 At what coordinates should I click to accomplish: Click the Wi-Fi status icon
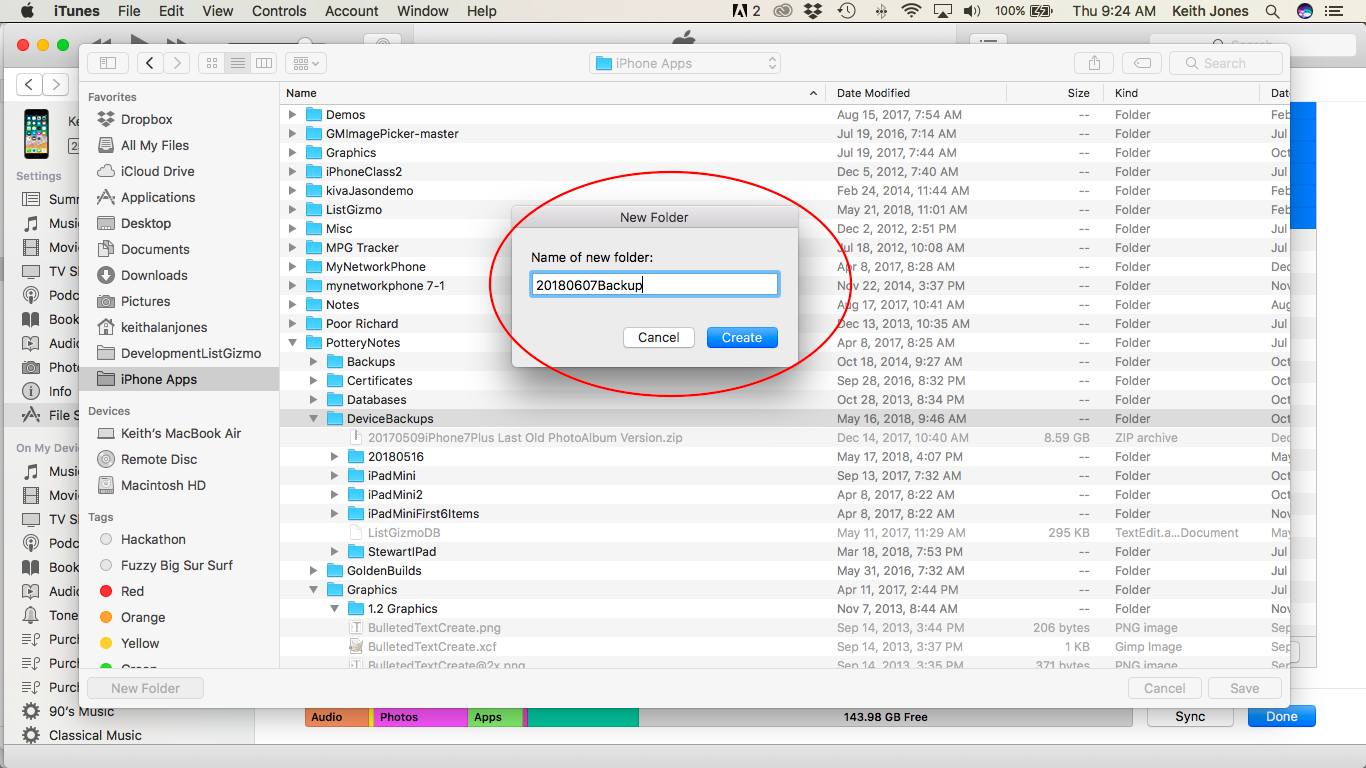(x=910, y=11)
